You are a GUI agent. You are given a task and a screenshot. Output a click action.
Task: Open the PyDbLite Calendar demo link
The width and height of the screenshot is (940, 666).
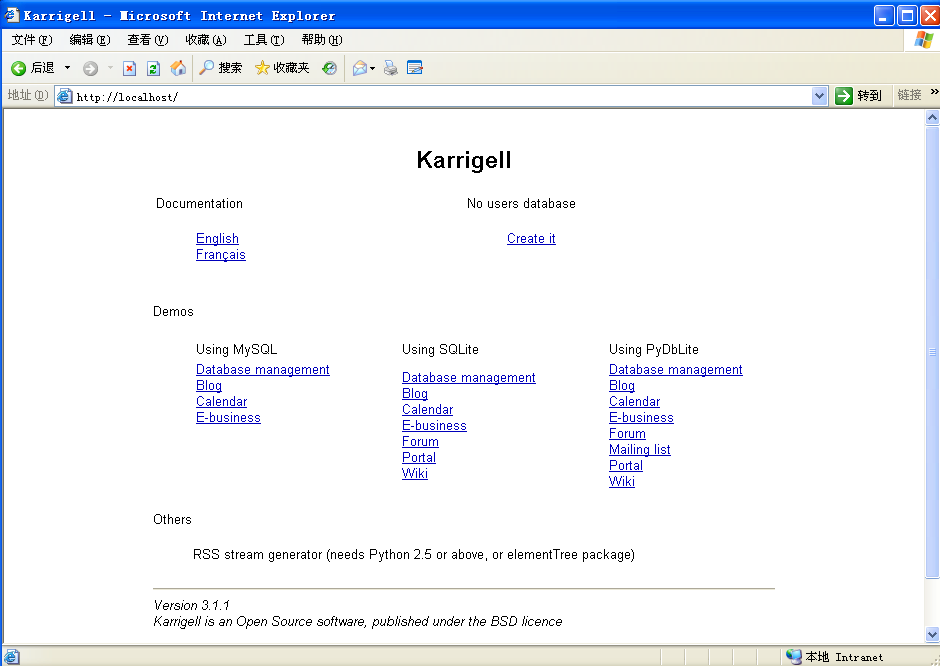[x=634, y=402]
